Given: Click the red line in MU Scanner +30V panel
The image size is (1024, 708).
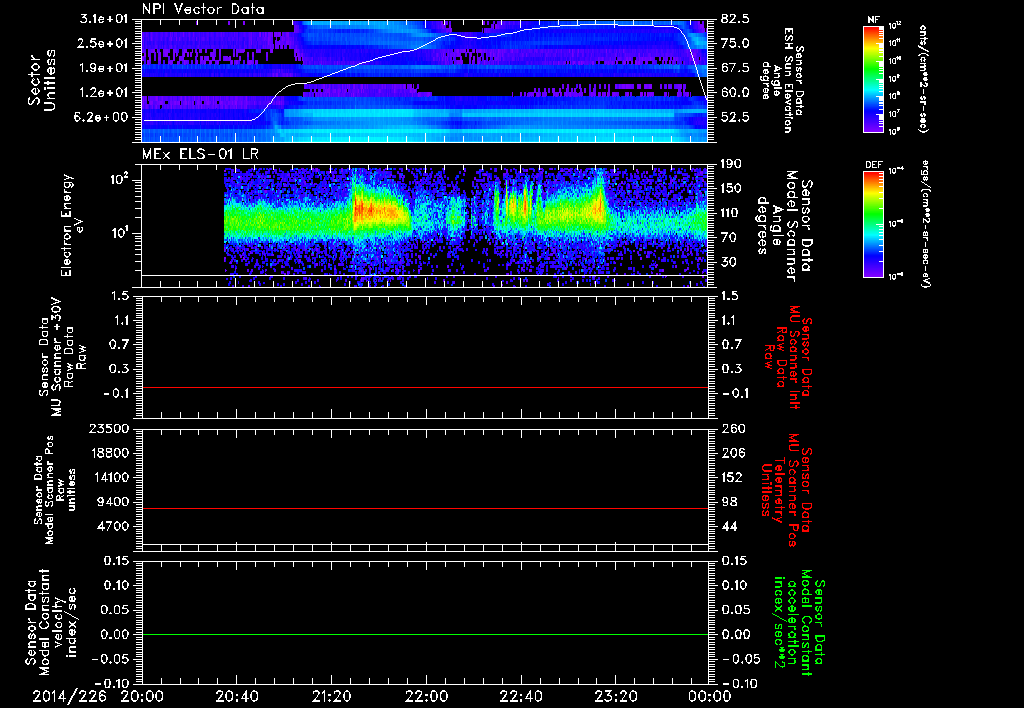Looking at the screenshot, I should click(x=425, y=387).
